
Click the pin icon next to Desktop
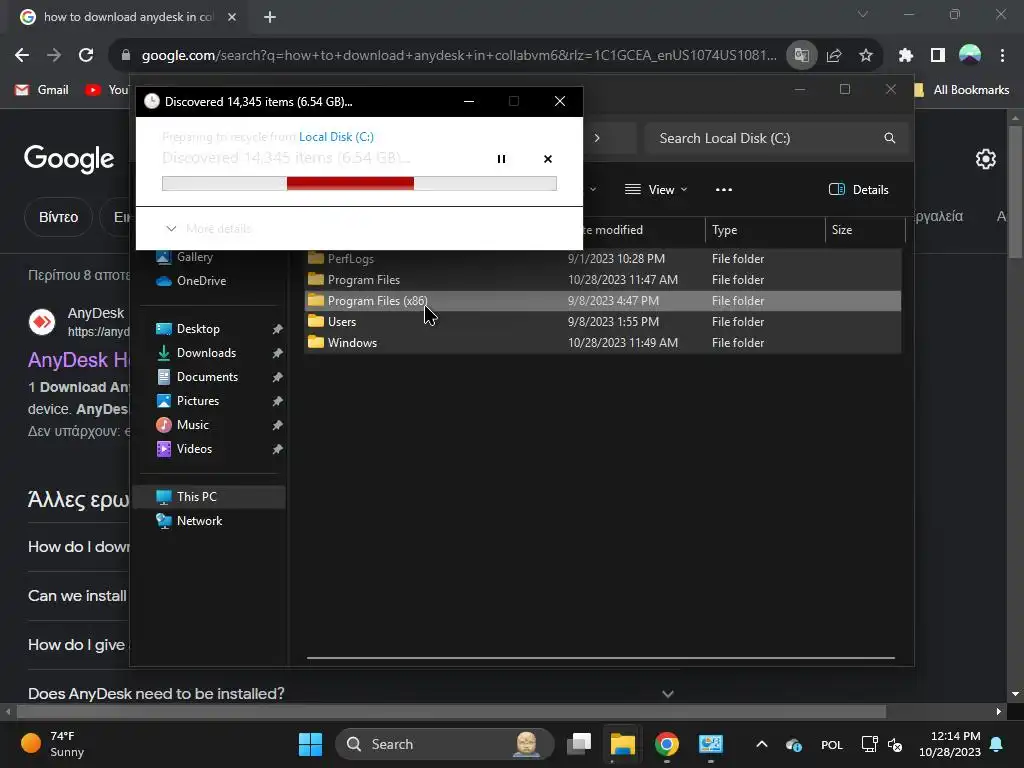[277, 329]
